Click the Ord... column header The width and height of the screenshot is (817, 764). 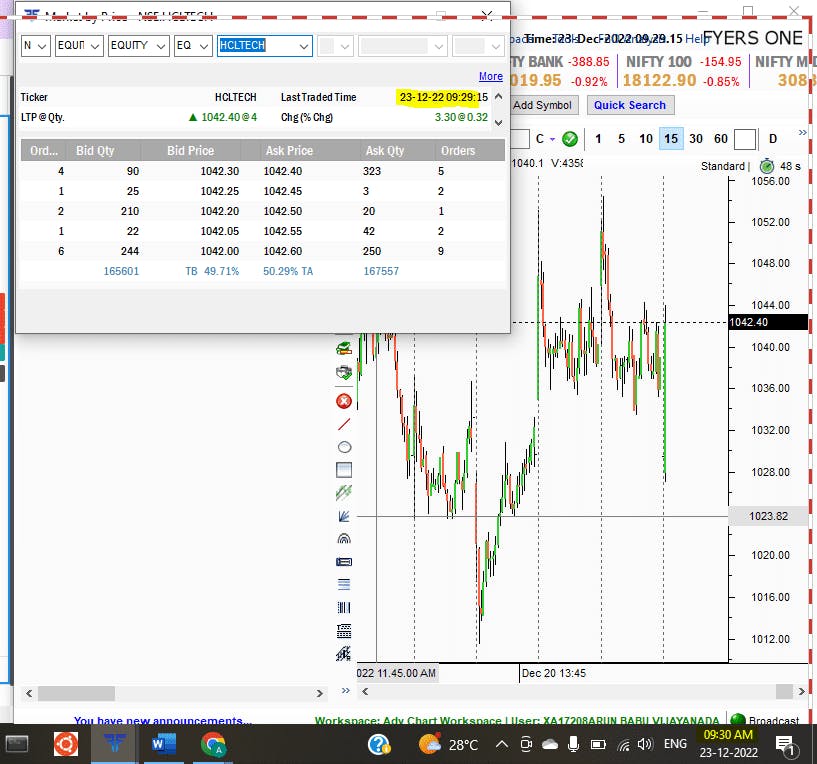pyautogui.click(x=44, y=151)
